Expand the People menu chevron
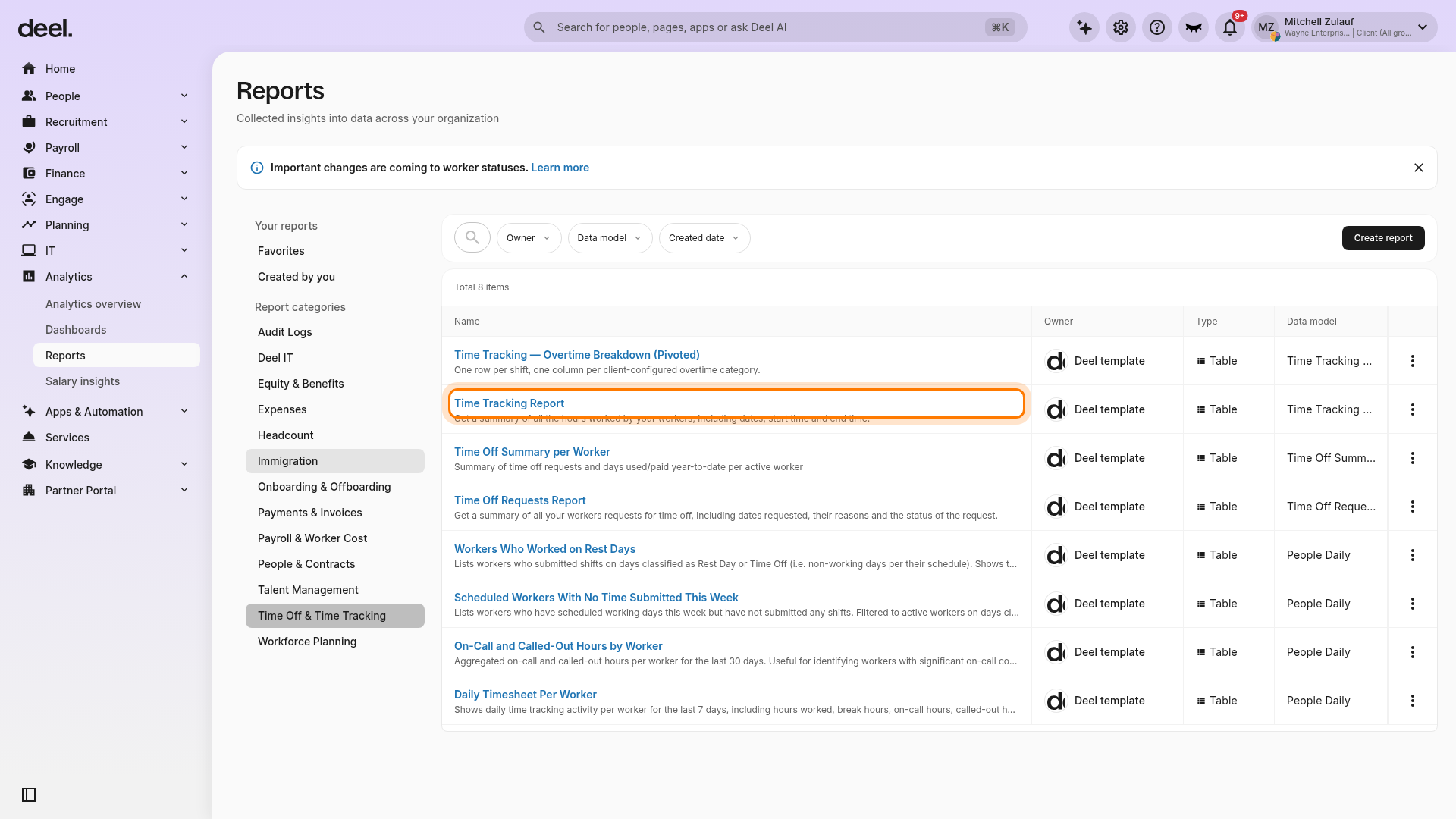Viewport: 1456px width, 819px height. [x=184, y=96]
